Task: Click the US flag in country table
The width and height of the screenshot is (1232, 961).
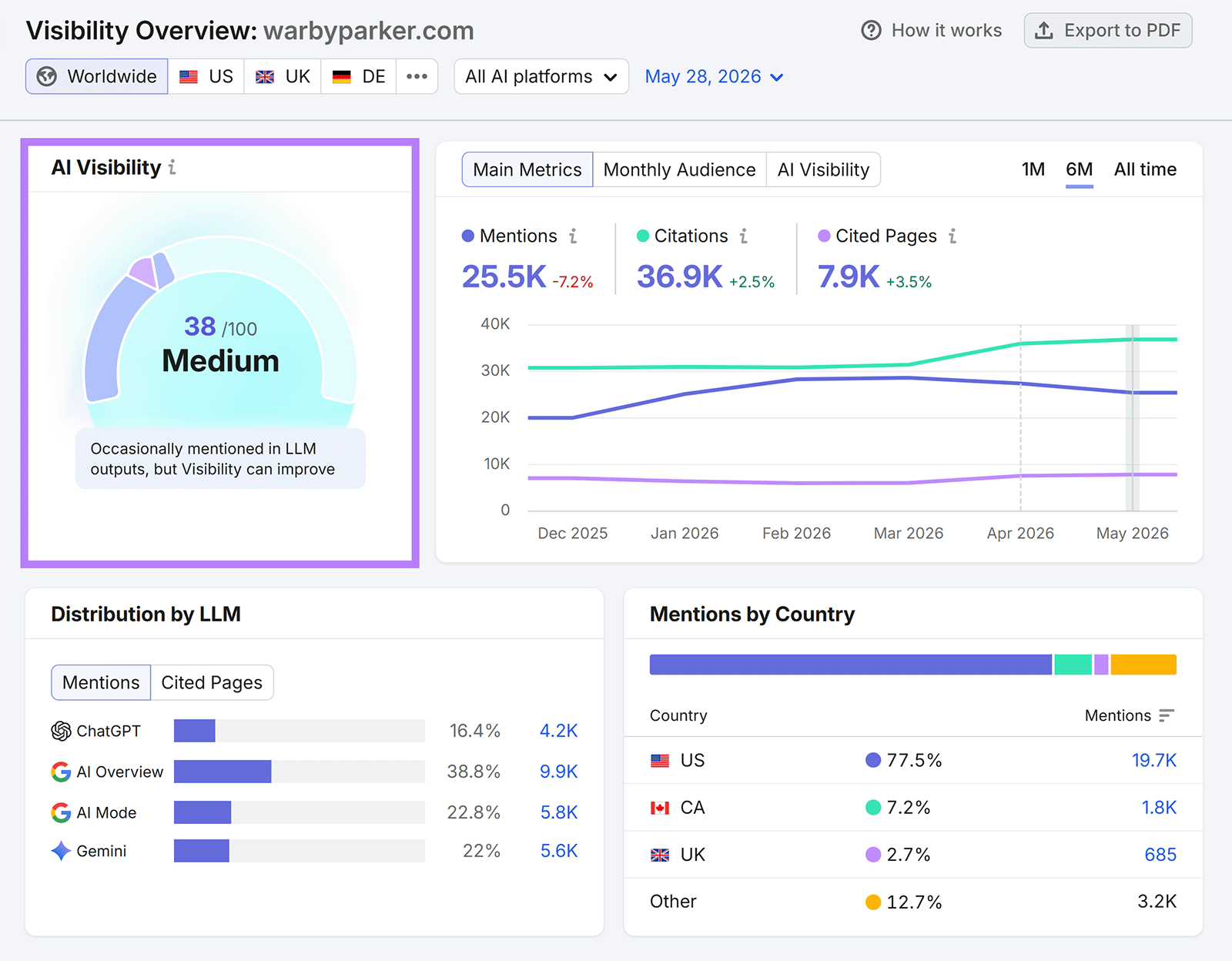Action: point(660,761)
